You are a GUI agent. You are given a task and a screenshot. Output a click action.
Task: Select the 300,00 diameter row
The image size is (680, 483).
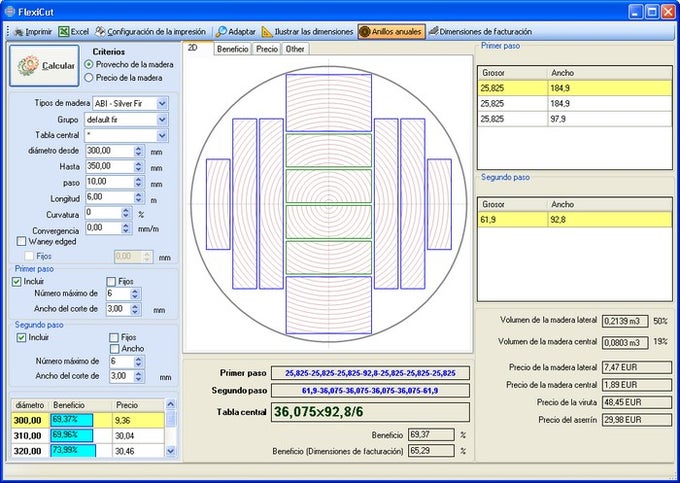pos(88,420)
